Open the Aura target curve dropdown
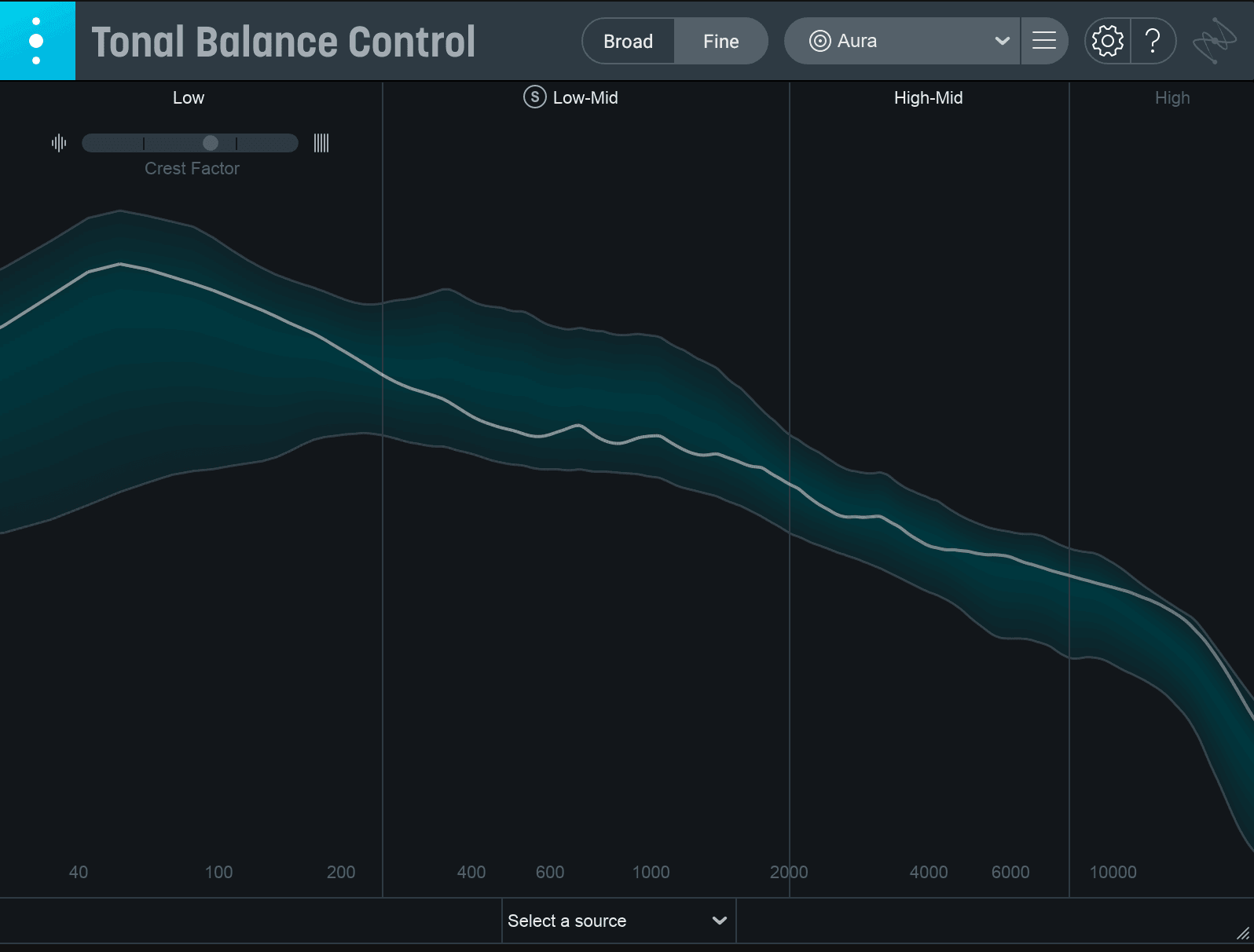The image size is (1254, 952). 902,41
